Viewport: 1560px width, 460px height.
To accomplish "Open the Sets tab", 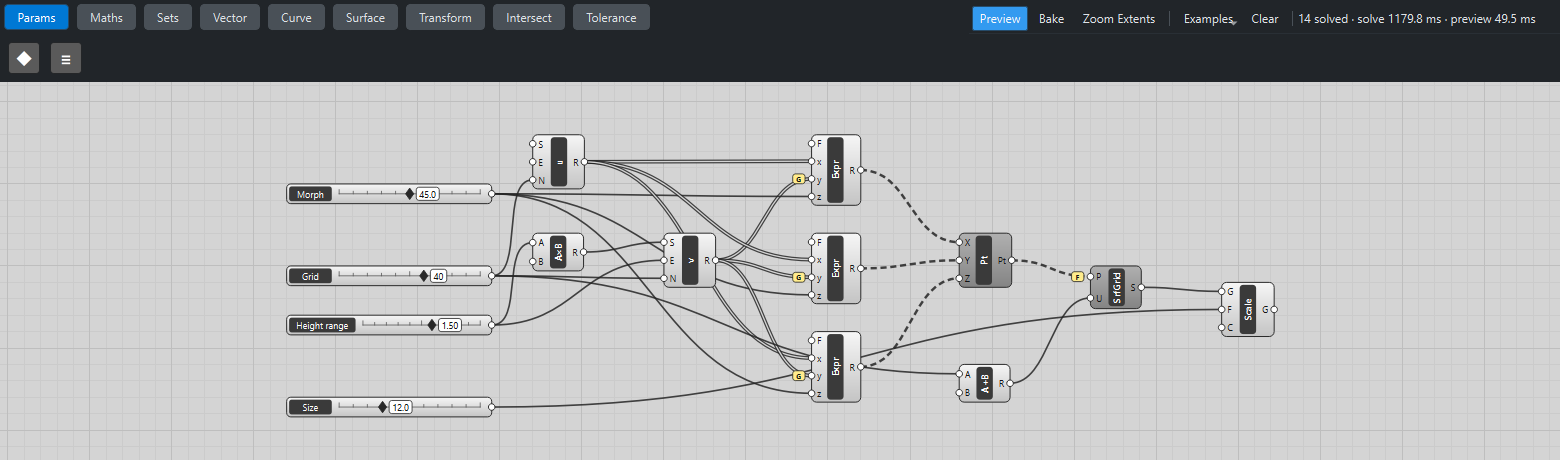I will pos(168,17).
